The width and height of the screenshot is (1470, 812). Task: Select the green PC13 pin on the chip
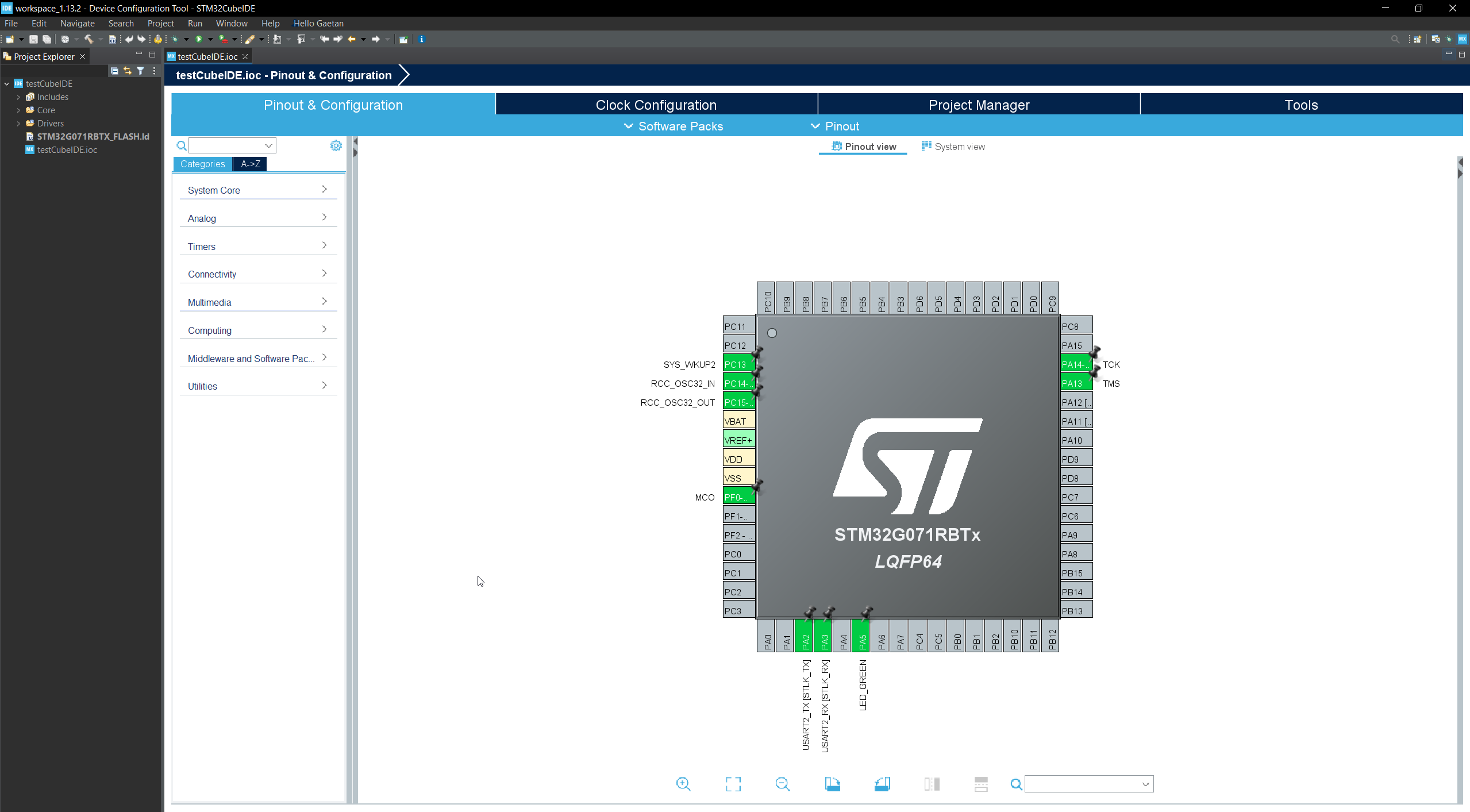[x=737, y=364]
